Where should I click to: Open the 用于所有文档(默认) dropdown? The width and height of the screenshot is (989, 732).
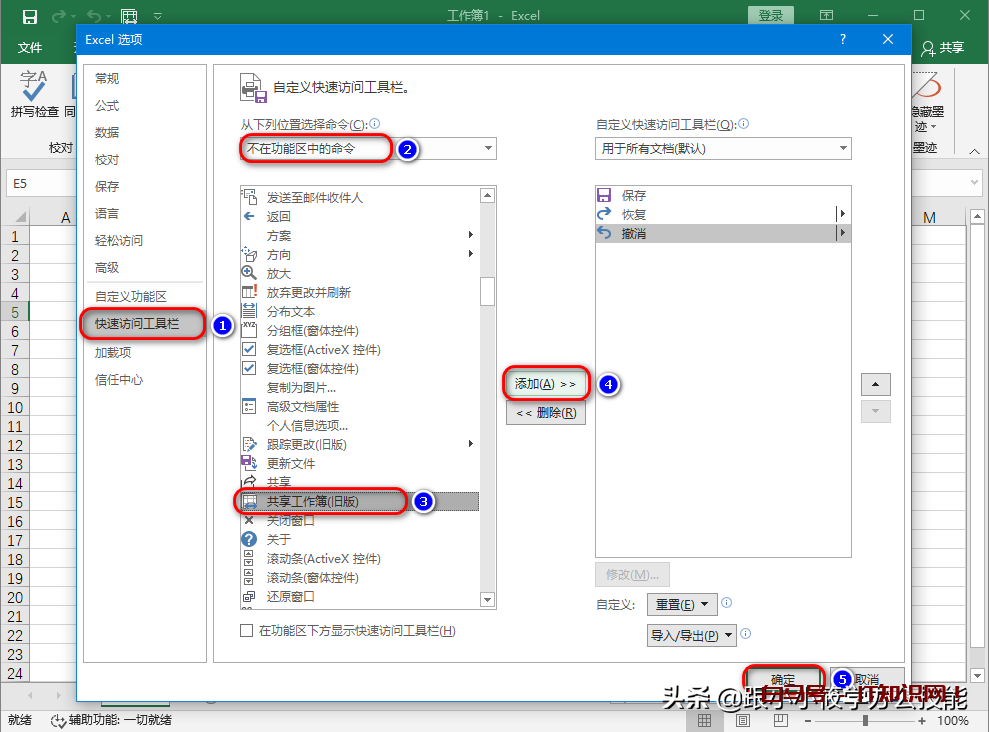[x=723, y=148]
